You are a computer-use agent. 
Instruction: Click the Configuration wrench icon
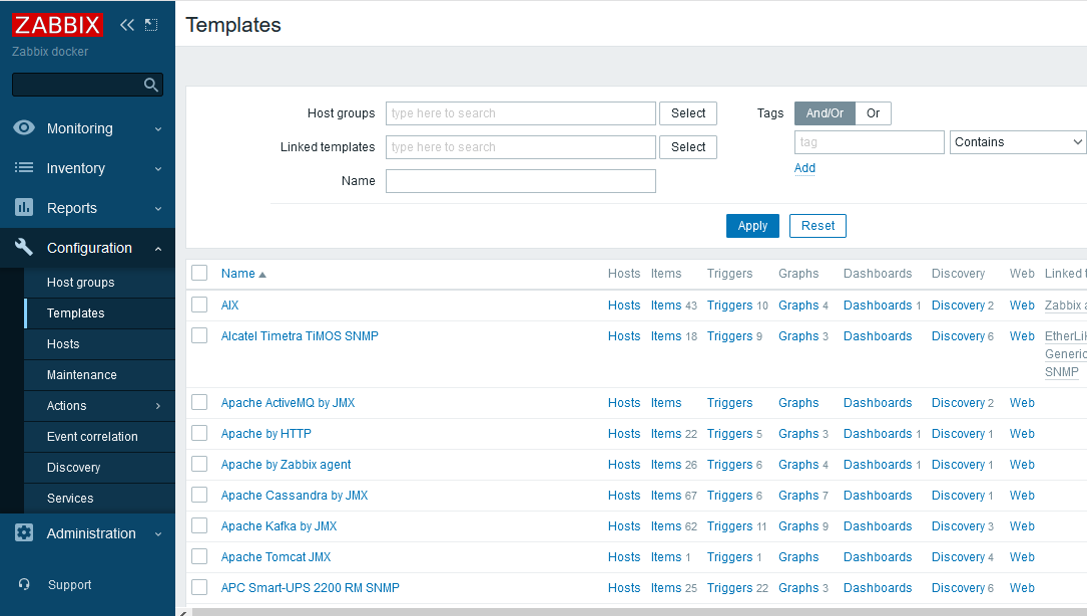24,247
